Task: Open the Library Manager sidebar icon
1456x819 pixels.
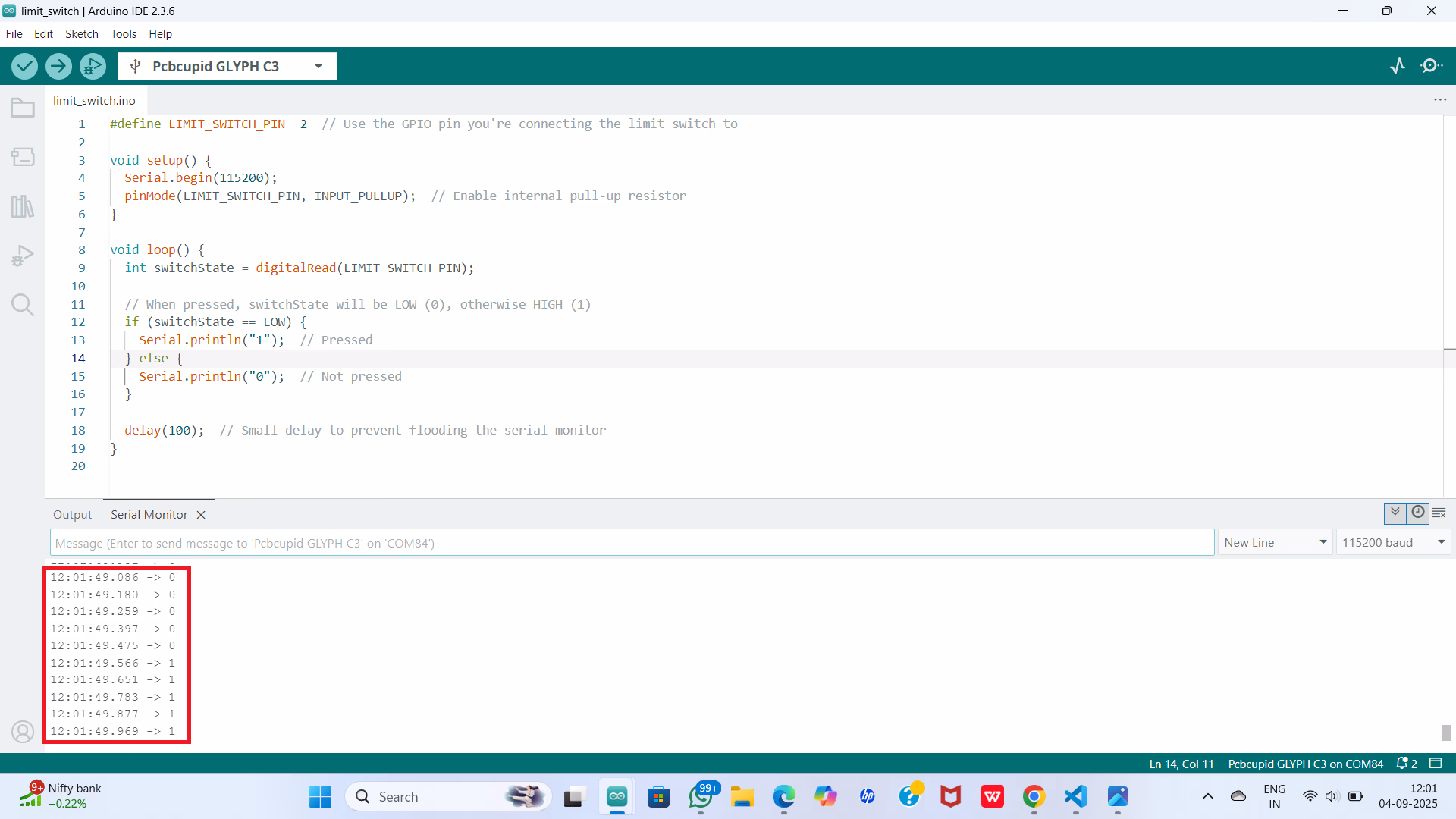Action: [23, 206]
